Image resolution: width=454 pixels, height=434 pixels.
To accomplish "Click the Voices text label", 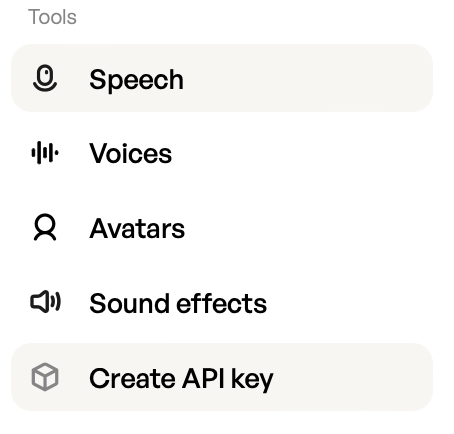I will (x=131, y=153).
